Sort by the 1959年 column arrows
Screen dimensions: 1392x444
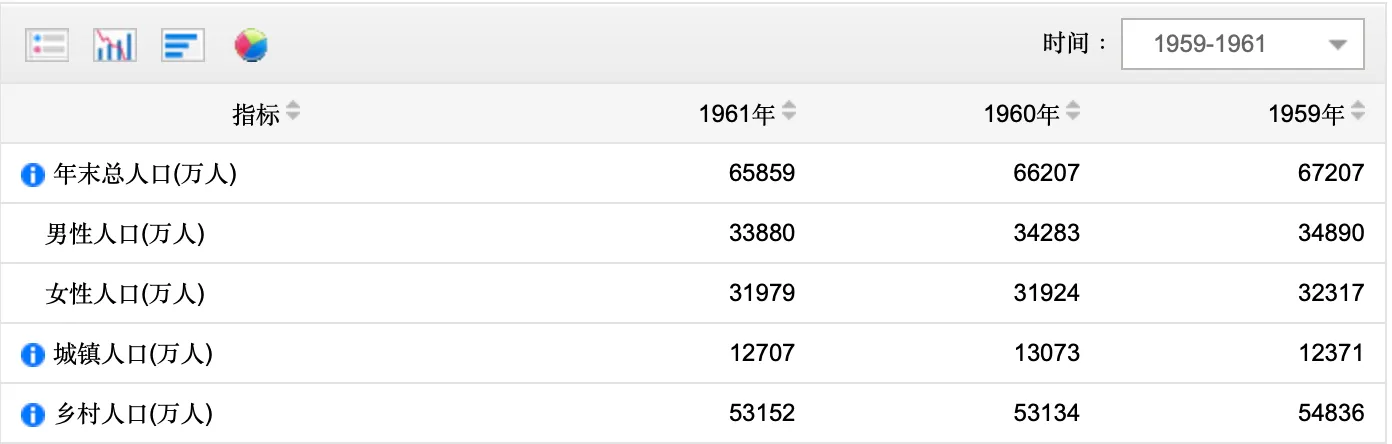[x=1357, y=113]
